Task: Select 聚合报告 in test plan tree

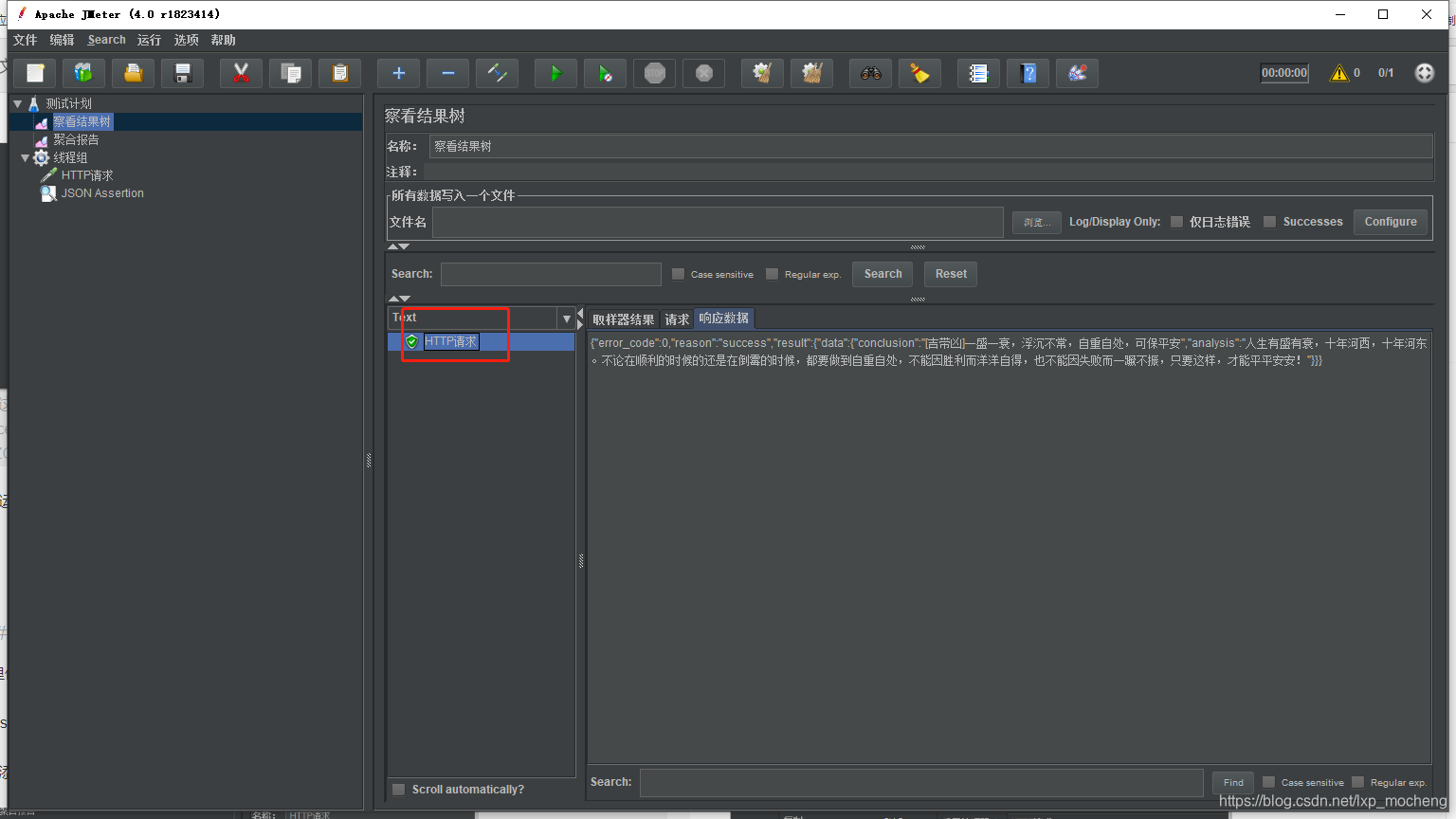Action: pyautogui.click(x=76, y=139)
